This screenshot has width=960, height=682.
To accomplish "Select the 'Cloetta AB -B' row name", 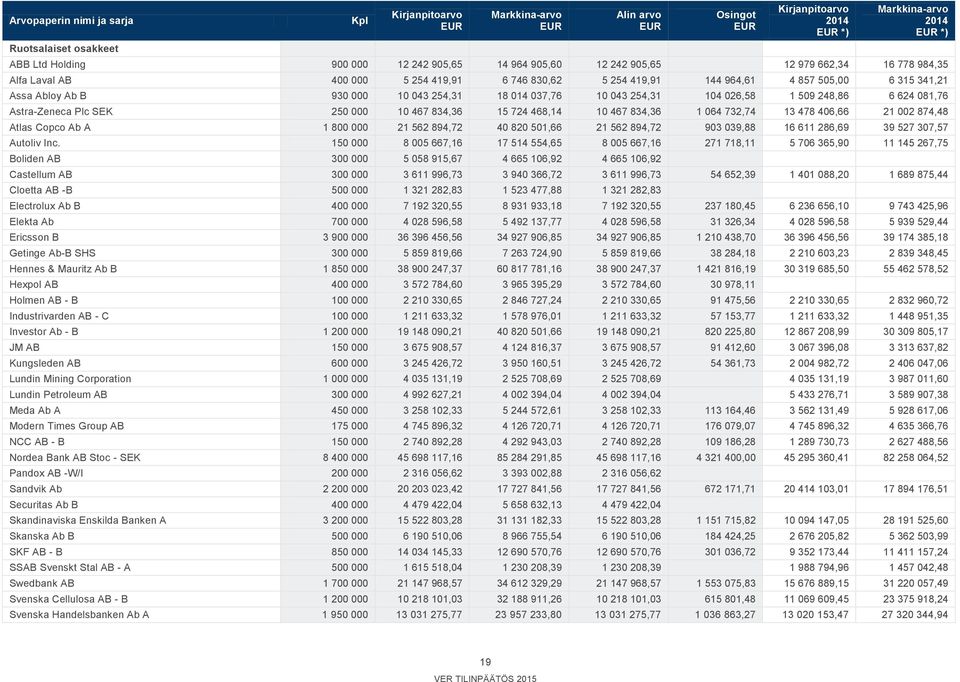I will click(x=41, y=190).
